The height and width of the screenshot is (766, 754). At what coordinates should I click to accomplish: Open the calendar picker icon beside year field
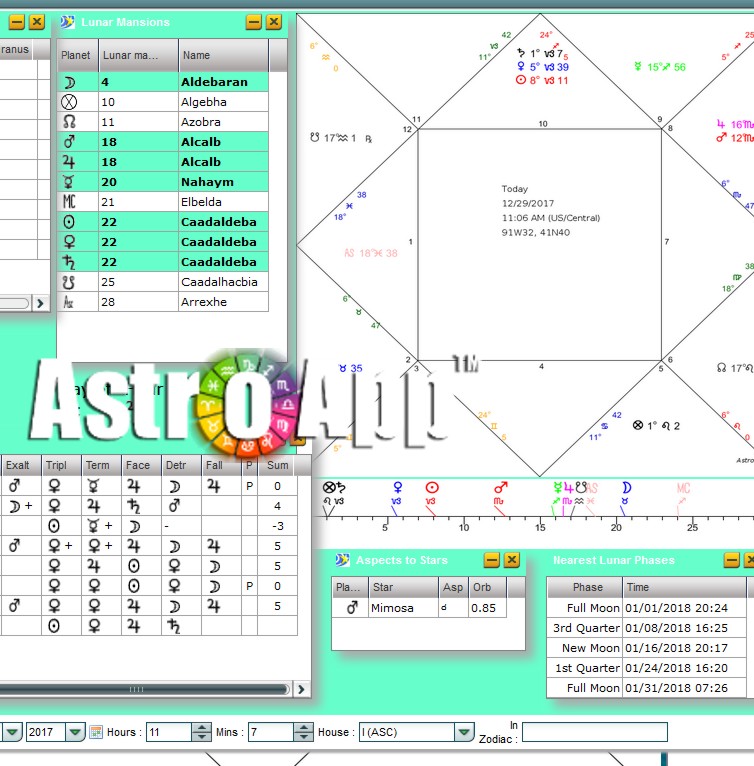tap(96, 732)
